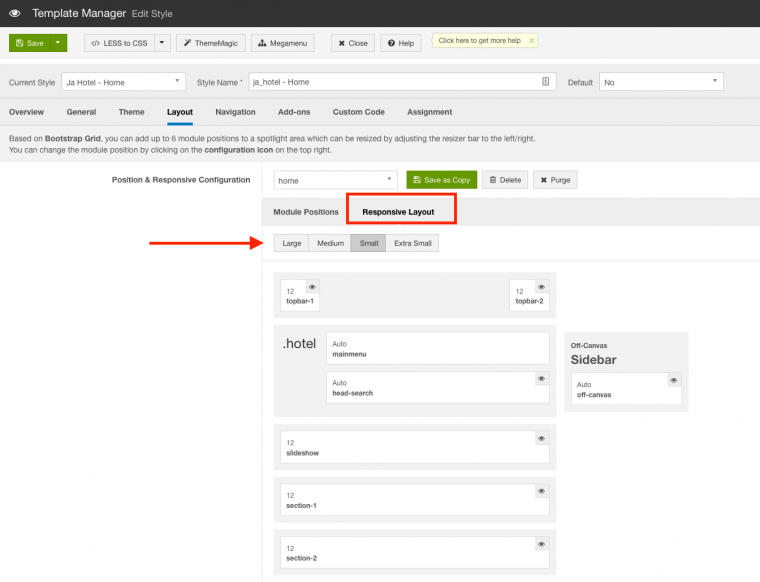Click the eye icon in the title bar
Image resolution: width=760 pixels, height=582 pixels.
(14, 13)
